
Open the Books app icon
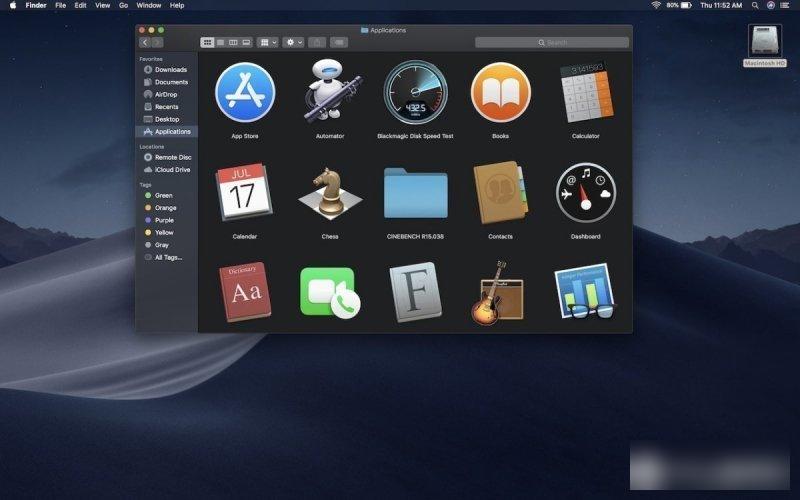[501, 92]
